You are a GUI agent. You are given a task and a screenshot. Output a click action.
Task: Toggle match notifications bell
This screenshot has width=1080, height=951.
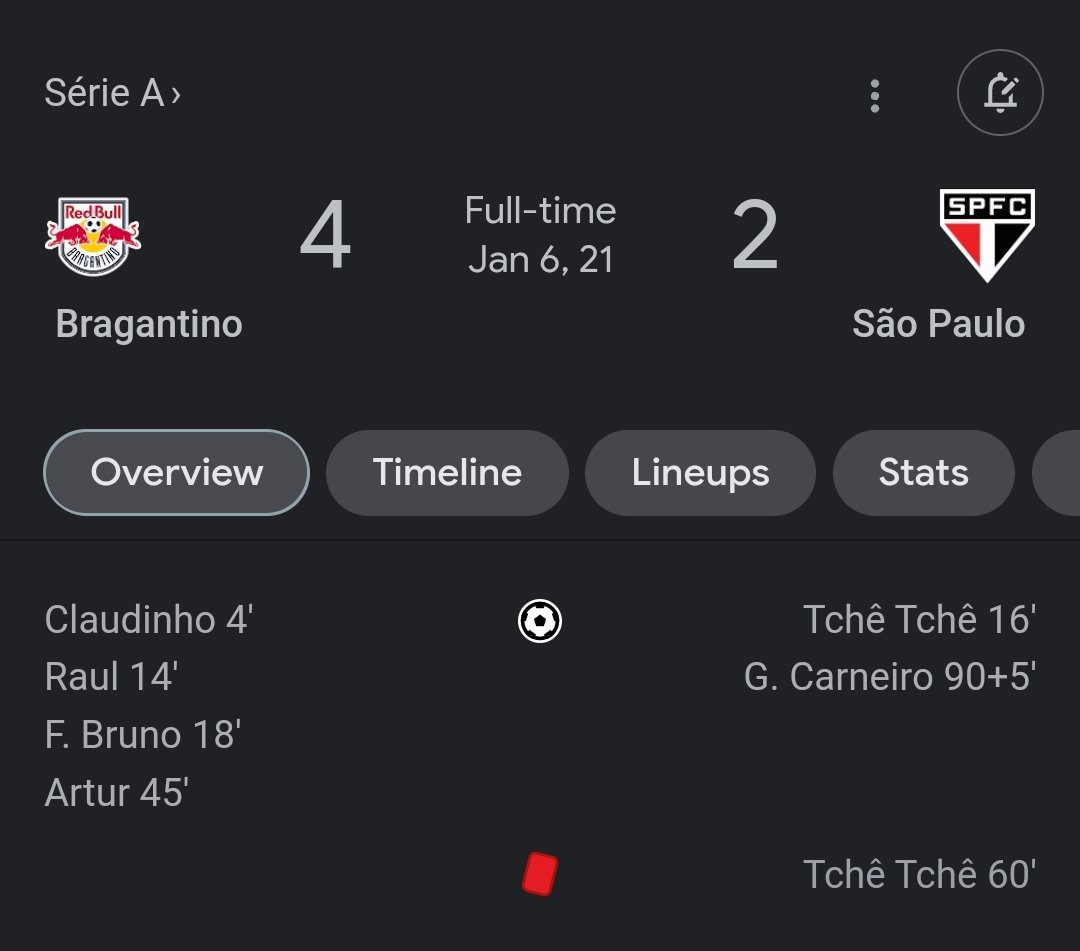point(1000,93)
